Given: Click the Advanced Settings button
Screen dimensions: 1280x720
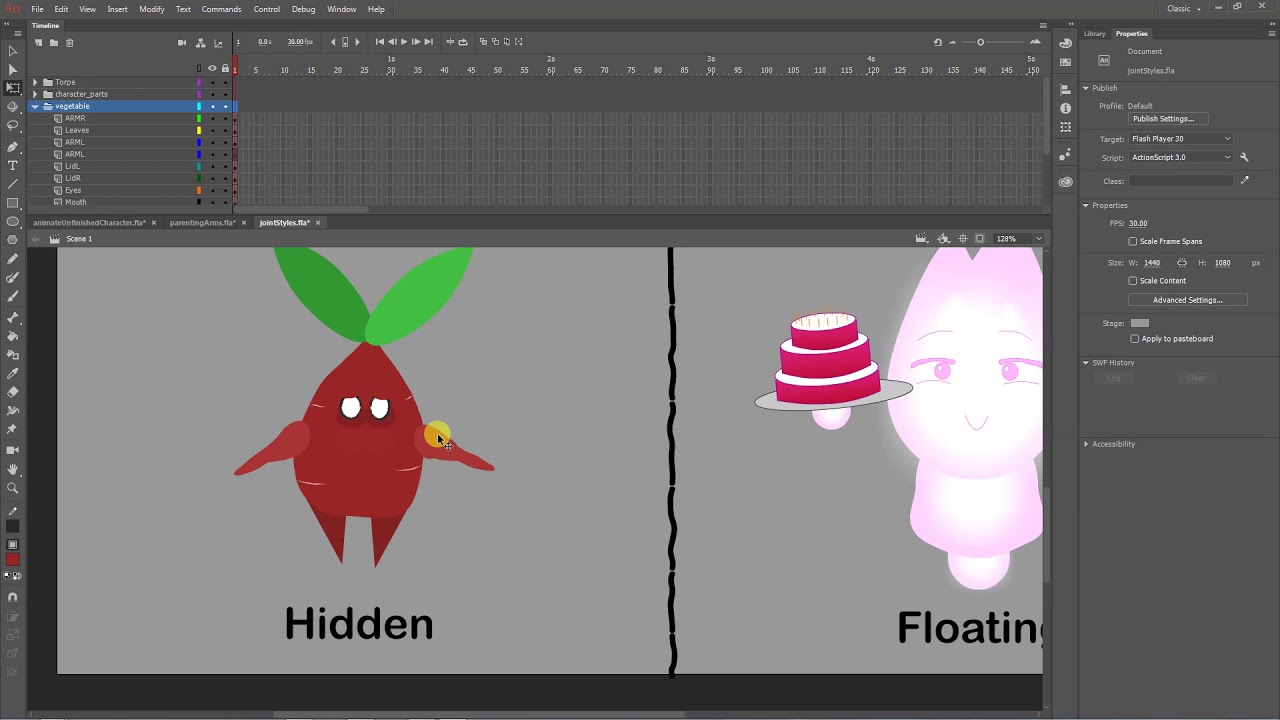Looking at the screenshot, I should pos(1187,300).
